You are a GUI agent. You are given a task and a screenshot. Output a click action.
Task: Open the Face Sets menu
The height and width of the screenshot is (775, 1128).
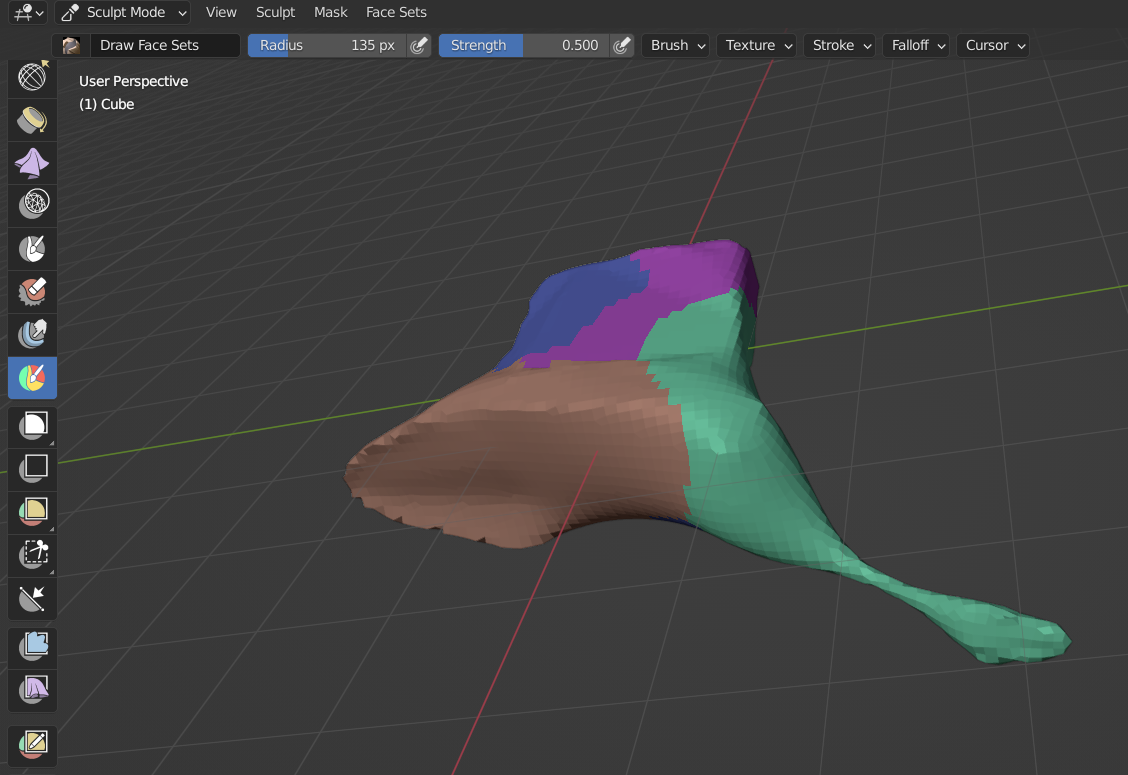coord(396,12)
